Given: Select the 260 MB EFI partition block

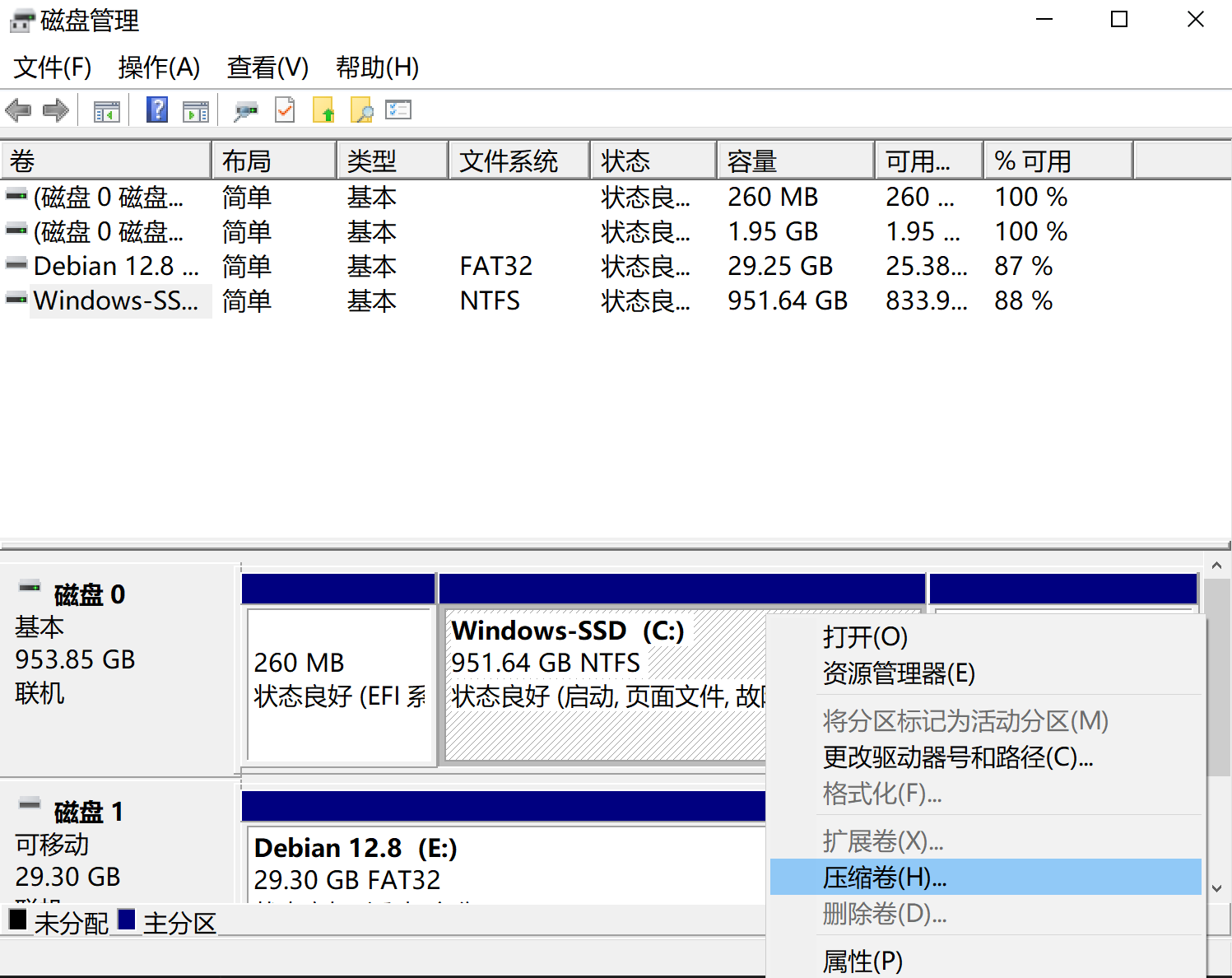Looking at the screenshot, I should [339, 683].
